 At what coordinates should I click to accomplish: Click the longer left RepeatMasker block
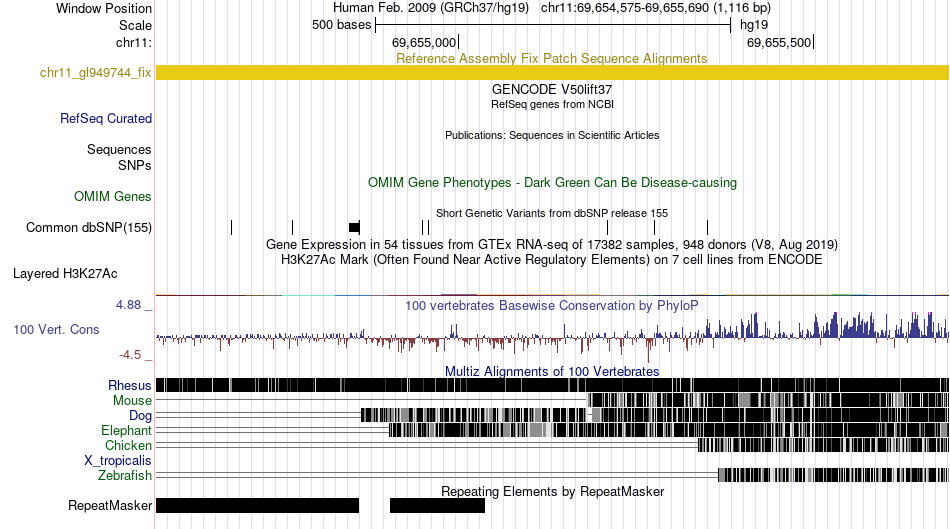coord(257,505)
